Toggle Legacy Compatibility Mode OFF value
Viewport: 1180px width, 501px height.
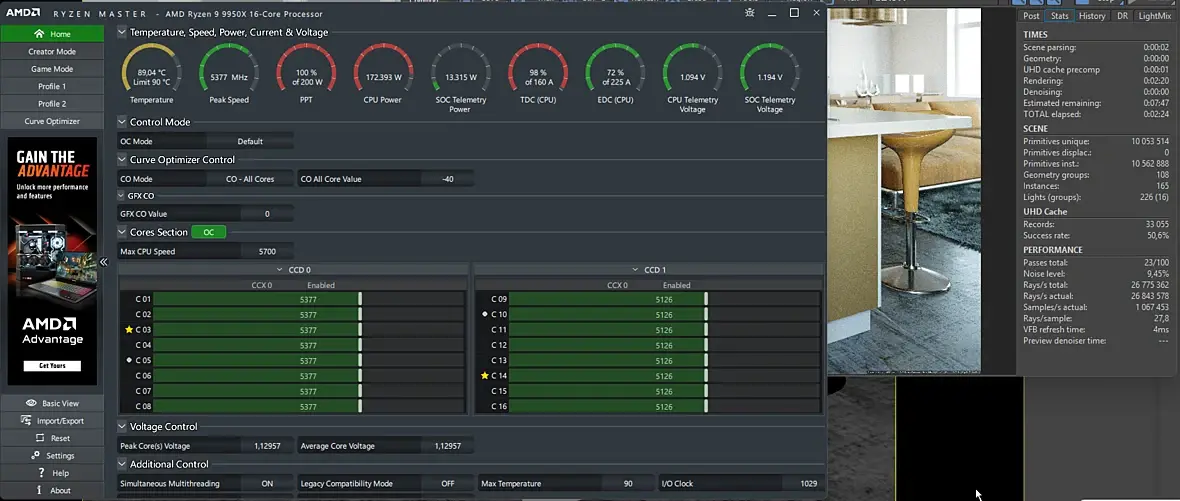(x=447, y=483)
